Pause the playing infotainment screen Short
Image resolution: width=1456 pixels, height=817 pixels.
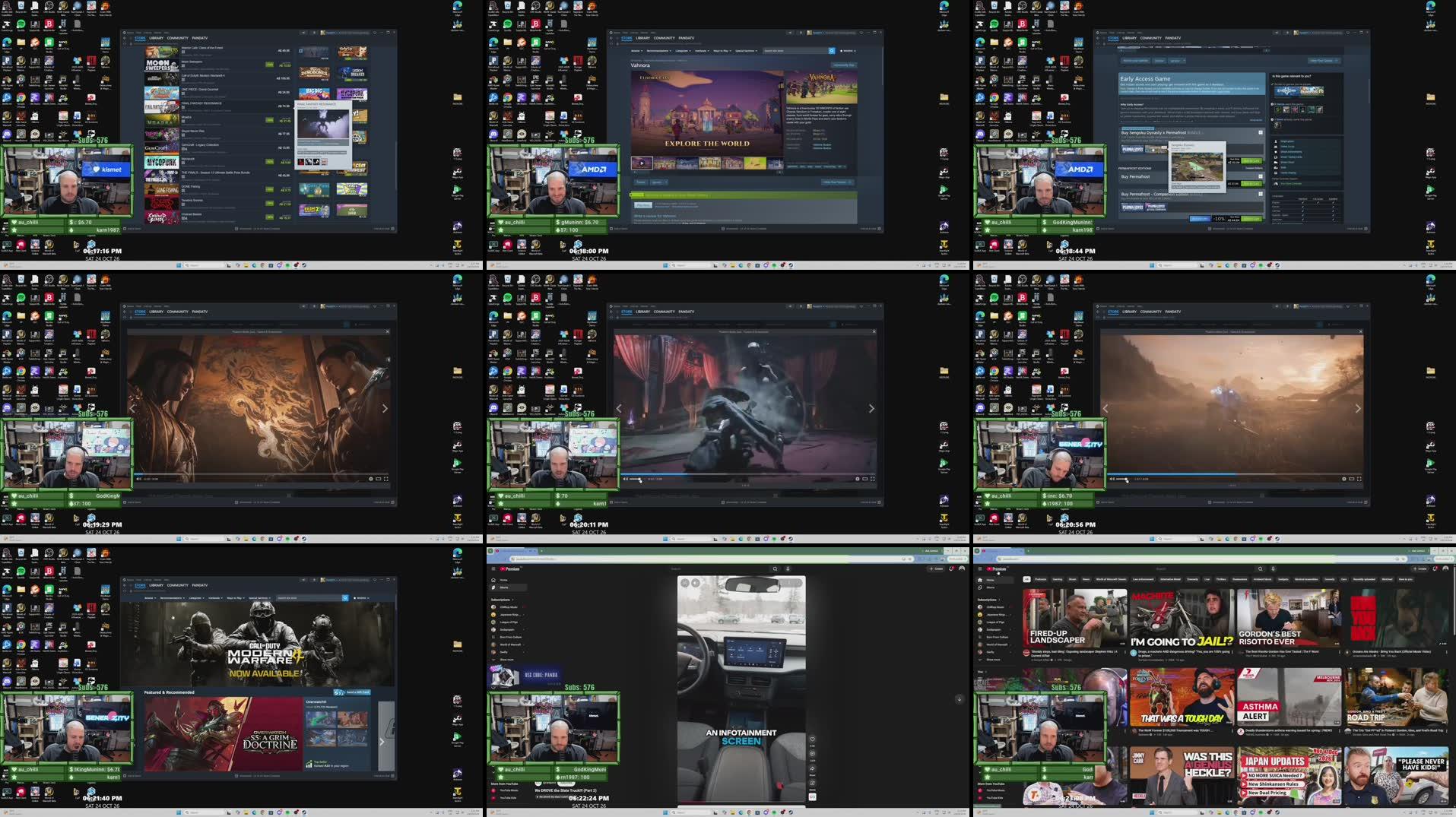click(685, 583)
